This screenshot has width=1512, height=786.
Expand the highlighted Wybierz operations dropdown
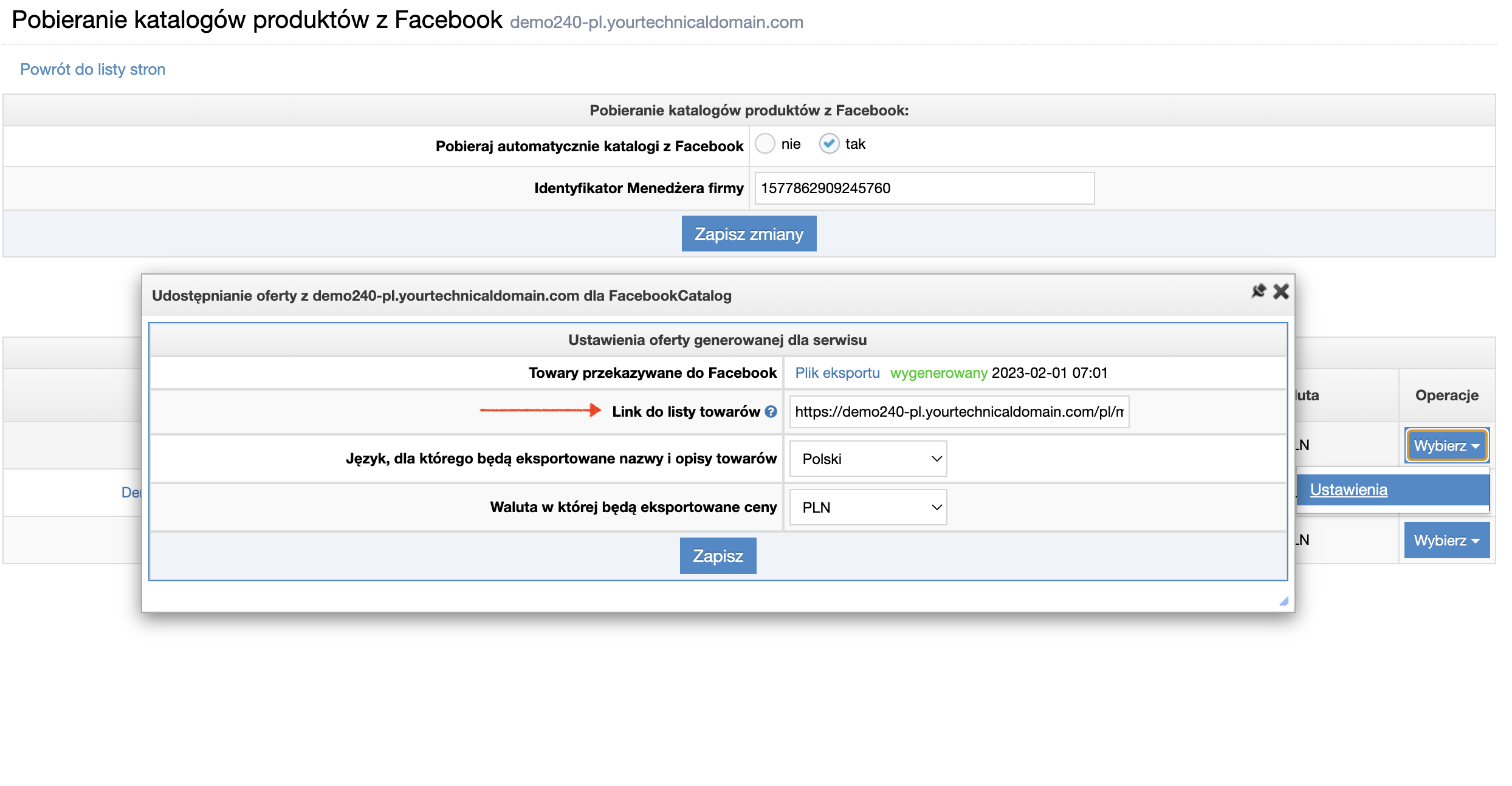[1447, 446]
